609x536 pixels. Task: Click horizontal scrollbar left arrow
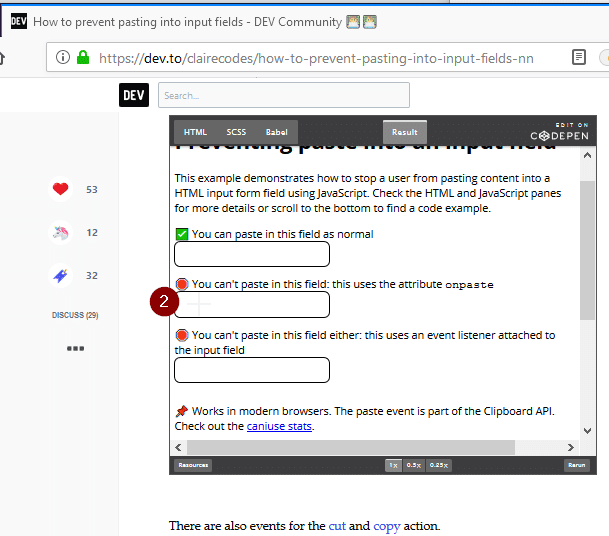tap(178, 447)
